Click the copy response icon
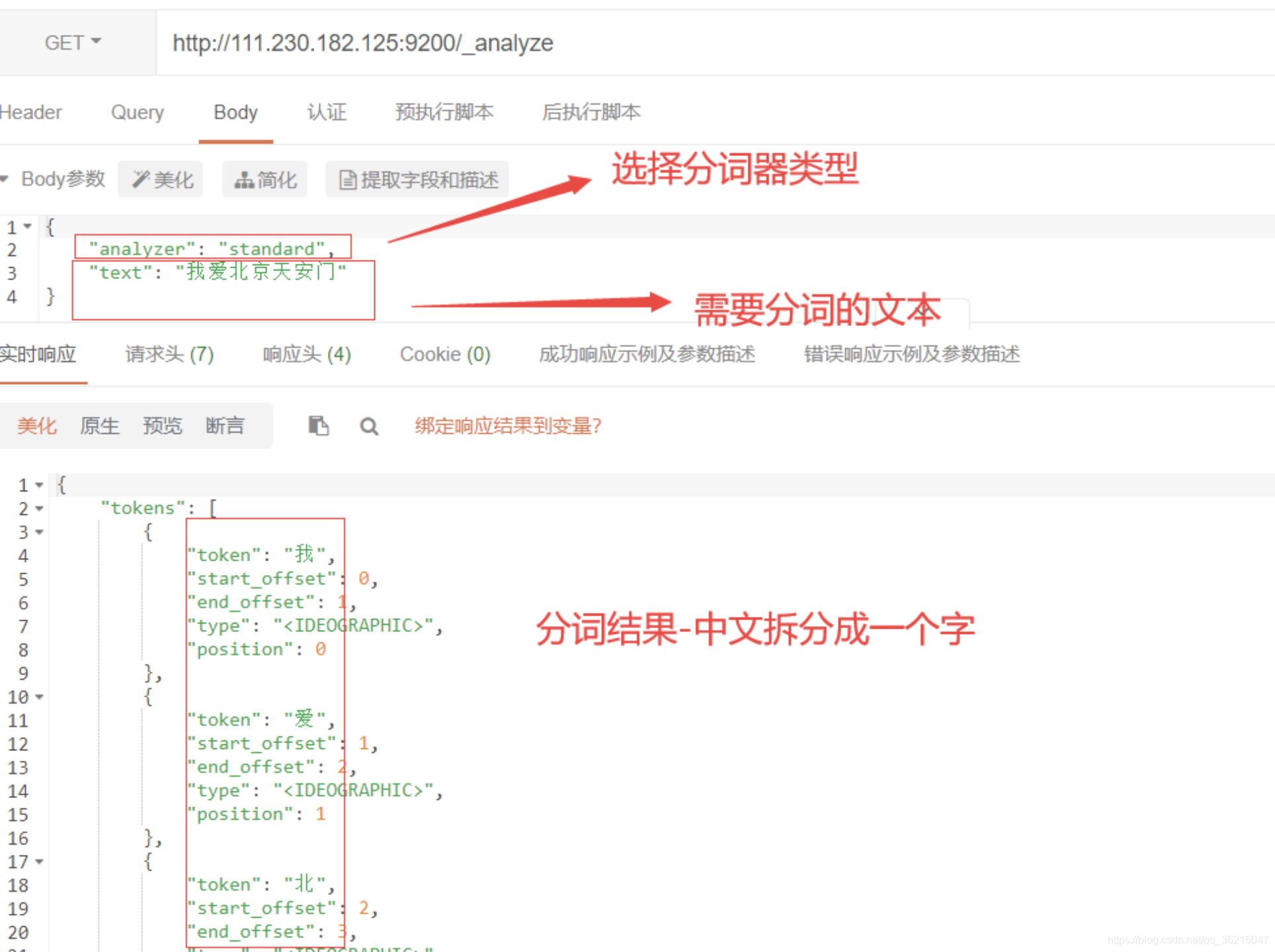The width and height of the screenshot is (1275, 952). click(x=318, y=426)
